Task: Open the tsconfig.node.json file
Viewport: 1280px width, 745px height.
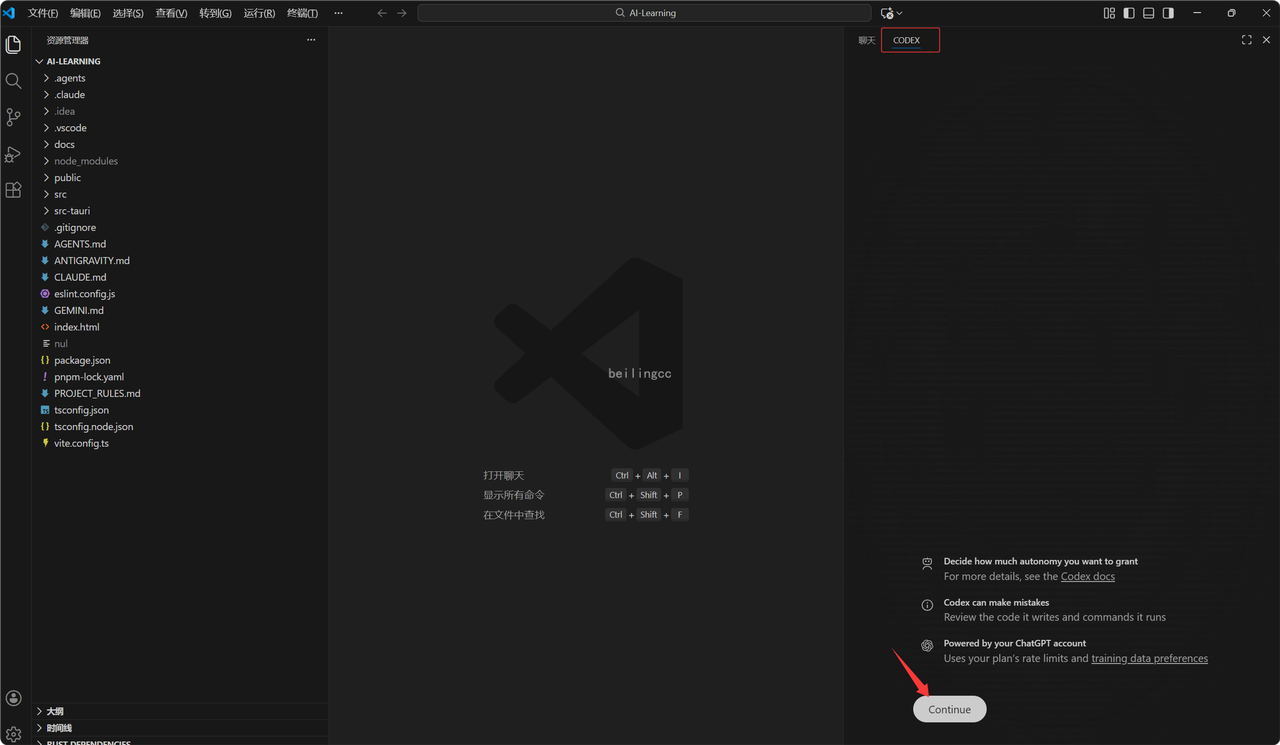Action: tap(93, 426)
